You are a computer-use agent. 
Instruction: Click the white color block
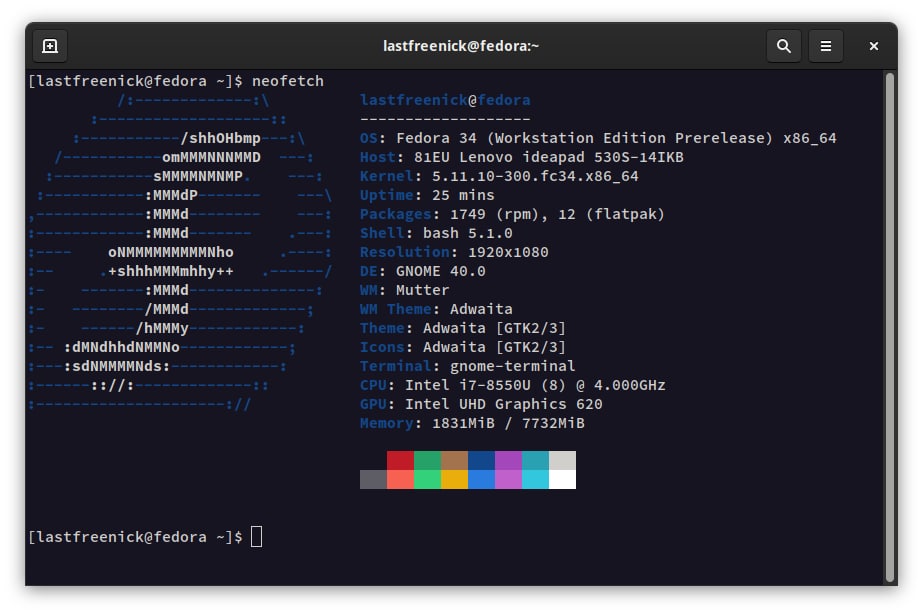[x=562, y=479]
